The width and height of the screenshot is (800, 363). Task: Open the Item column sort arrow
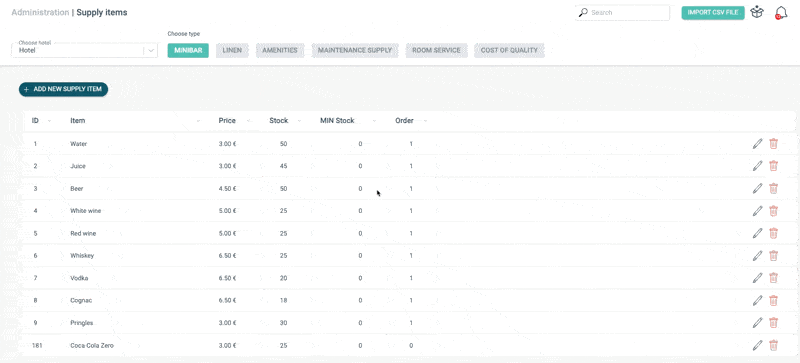198,121
